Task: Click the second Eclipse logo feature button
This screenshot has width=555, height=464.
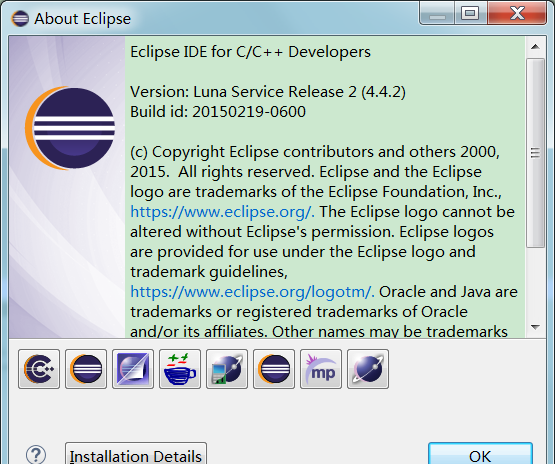Action: click(x=274, y=369)
